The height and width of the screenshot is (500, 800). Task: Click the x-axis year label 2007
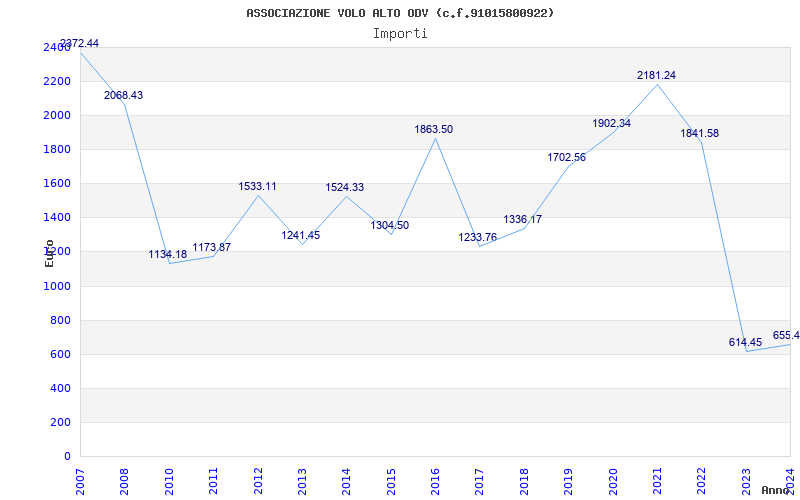tap(81, 481)
